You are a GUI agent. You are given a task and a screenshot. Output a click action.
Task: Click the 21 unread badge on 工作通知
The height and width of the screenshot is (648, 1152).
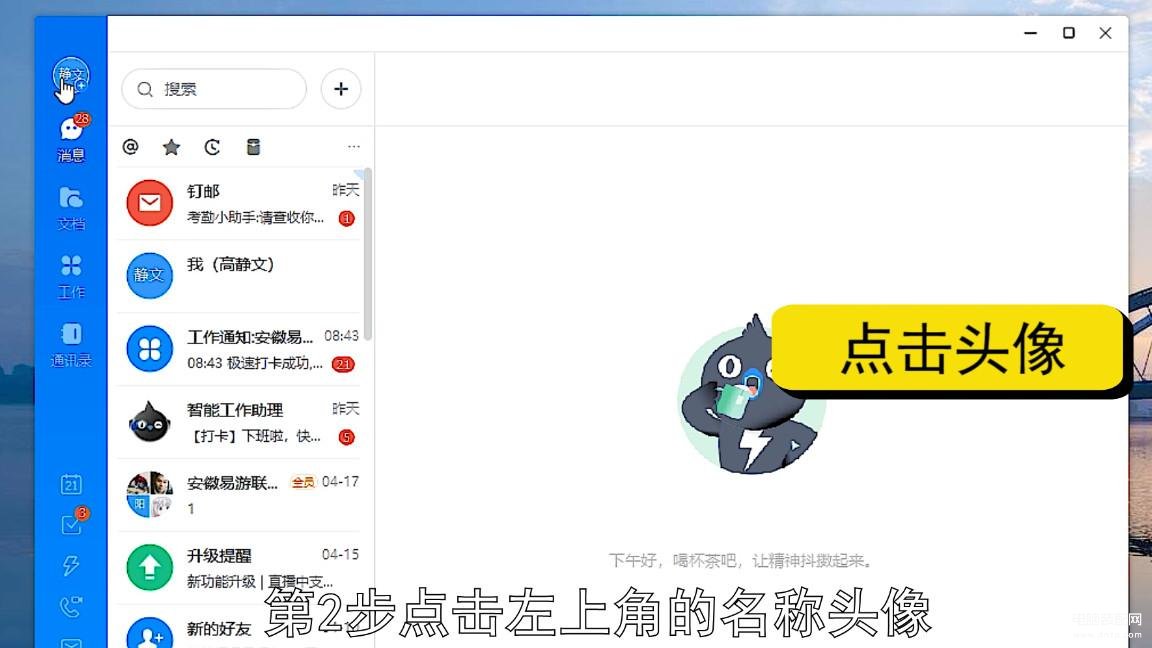point(343,364)
